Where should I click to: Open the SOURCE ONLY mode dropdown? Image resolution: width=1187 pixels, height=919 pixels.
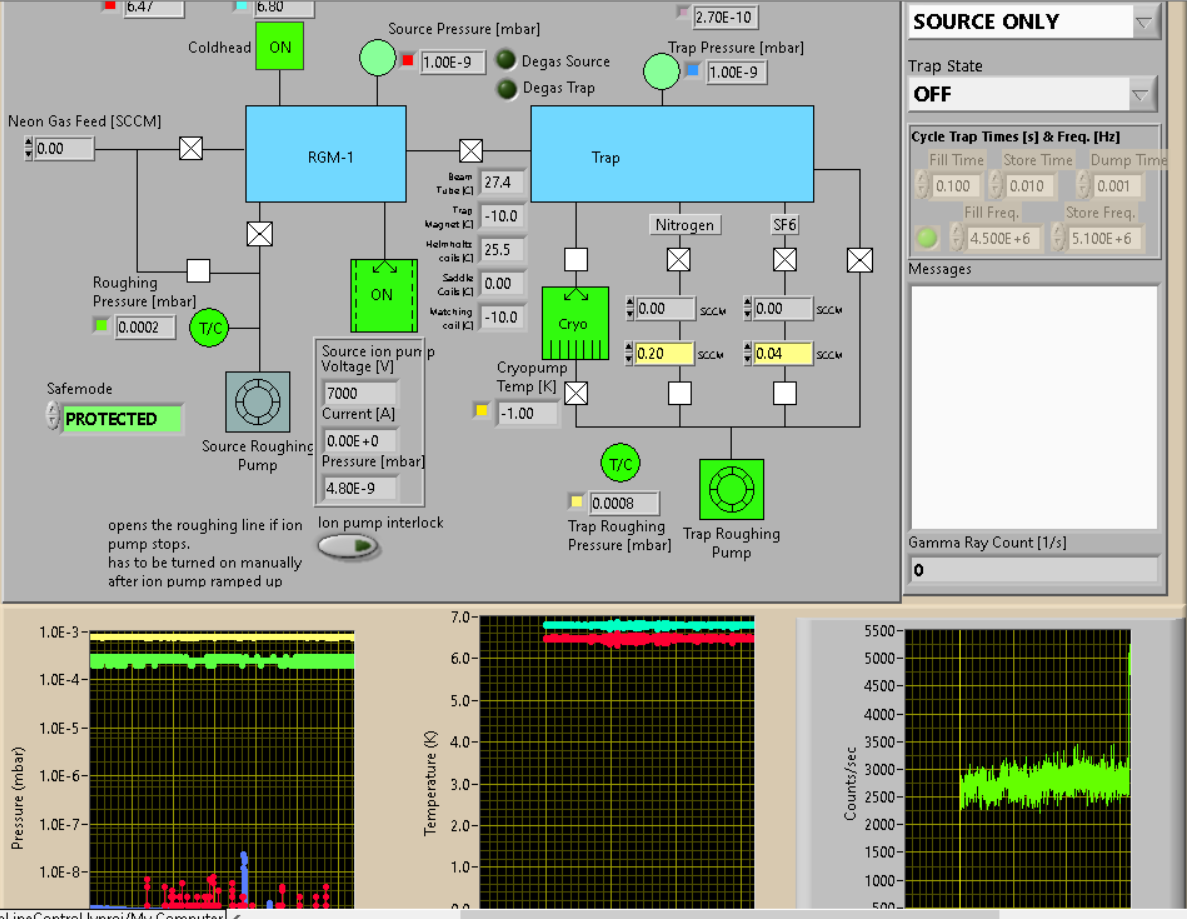pos(1144,22)
